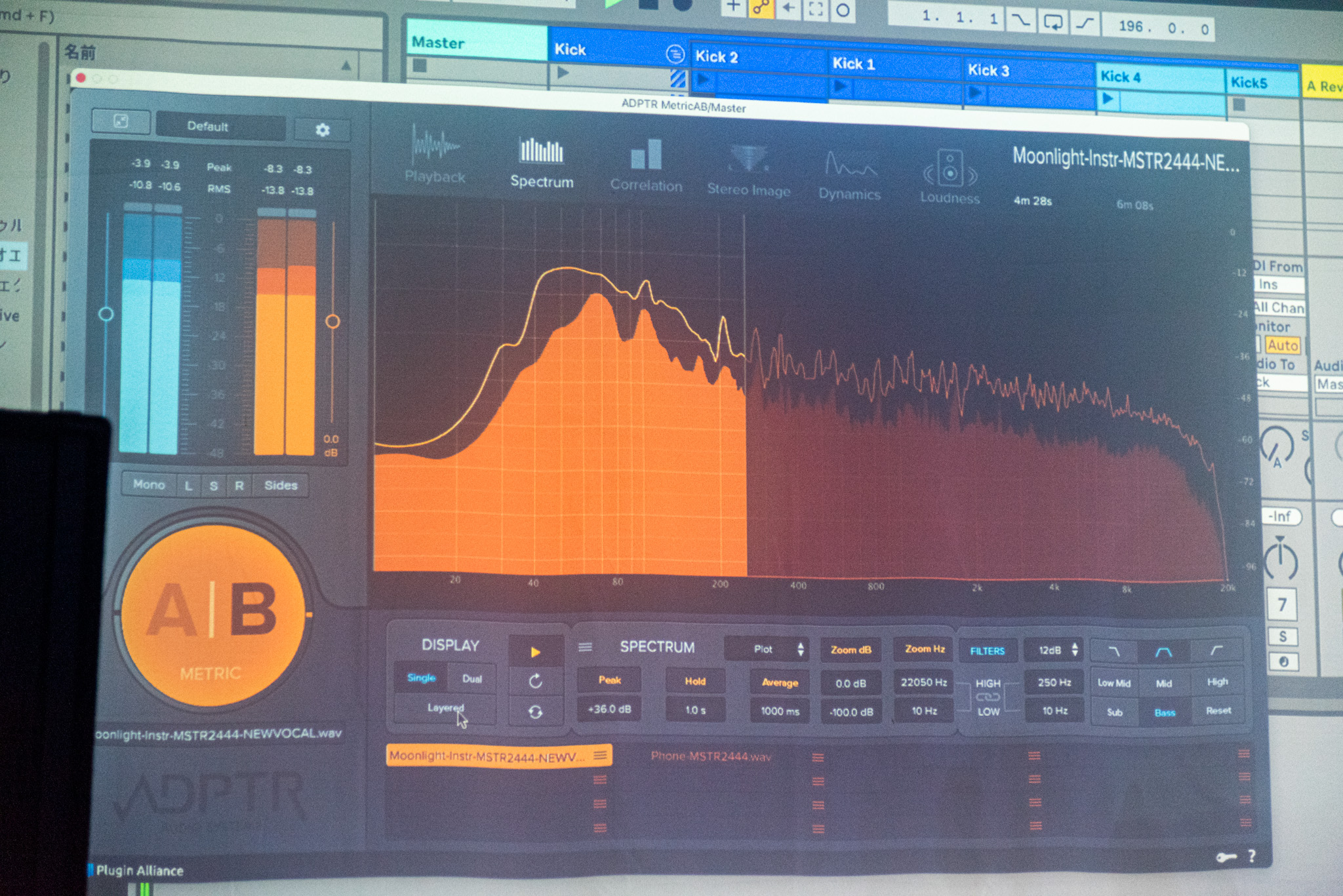Viewport: 1343px width, 896px height.
Task: Select the high-pass filter shape icon
Action: tap(1217, 651)
